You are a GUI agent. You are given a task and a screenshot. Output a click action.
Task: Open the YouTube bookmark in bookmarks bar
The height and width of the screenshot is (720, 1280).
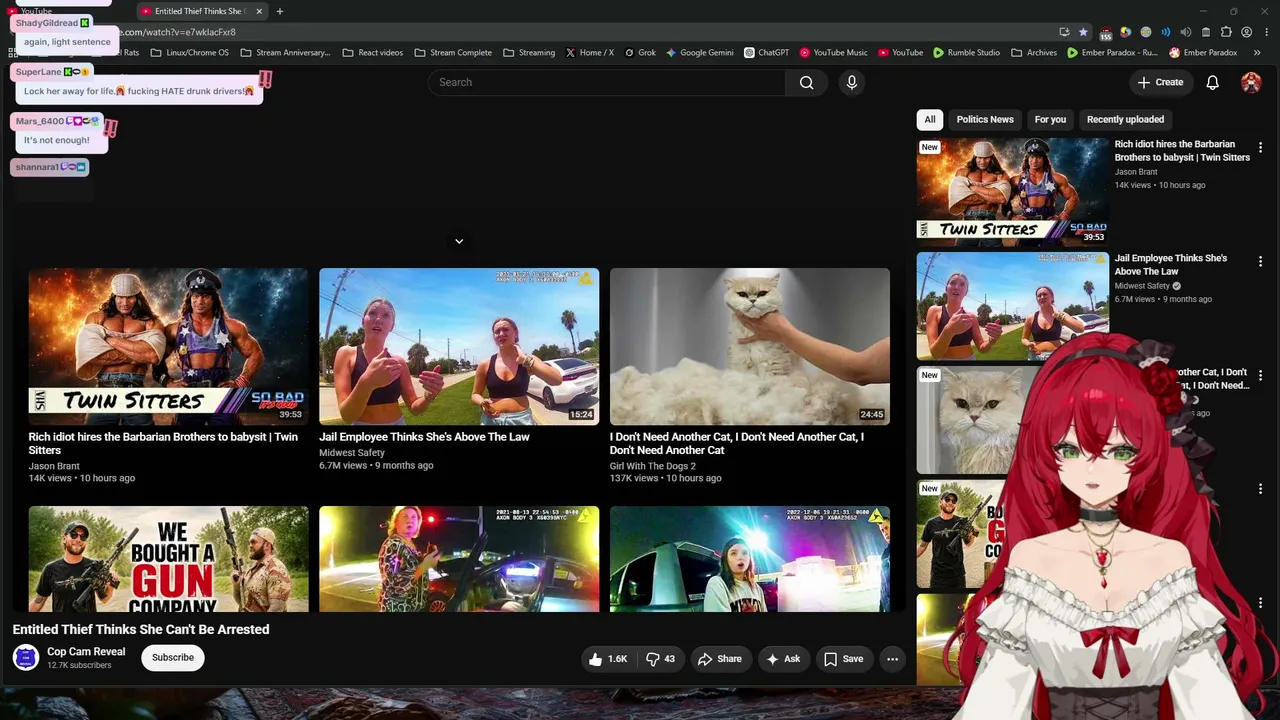click(900, 52)
